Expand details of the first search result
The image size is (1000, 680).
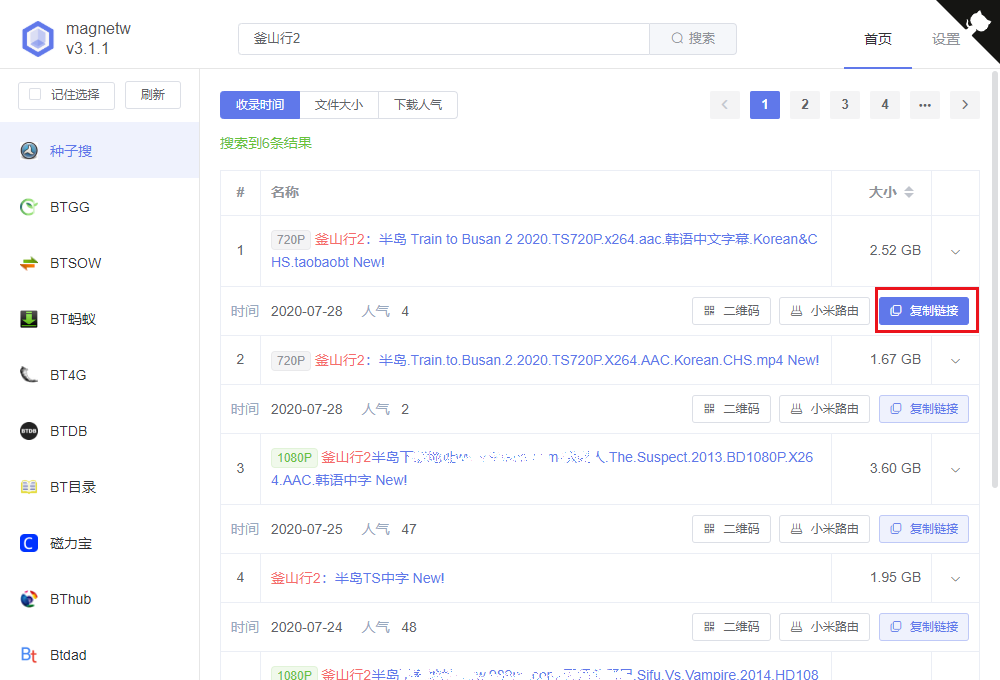tap(955, 251)
